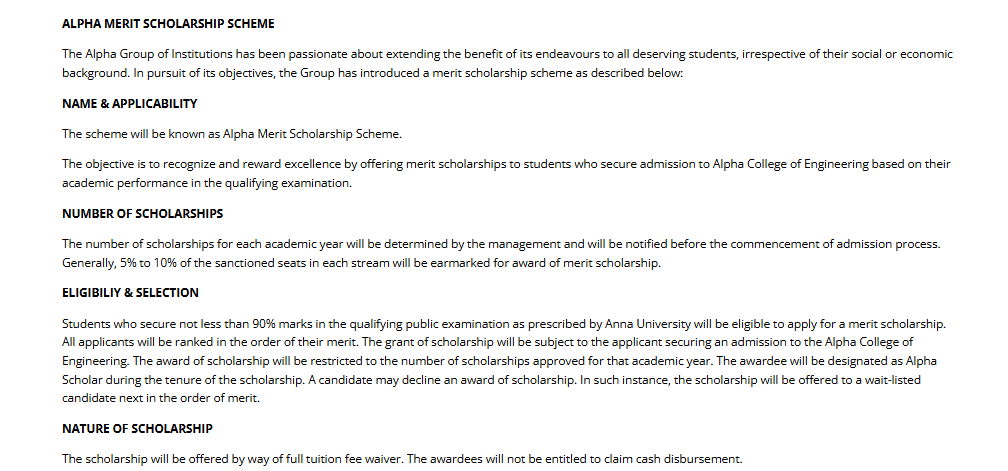
Task: Click the sentence naming the Alpha Merit Scholarship Scheme
Action: tap(231, 133)
